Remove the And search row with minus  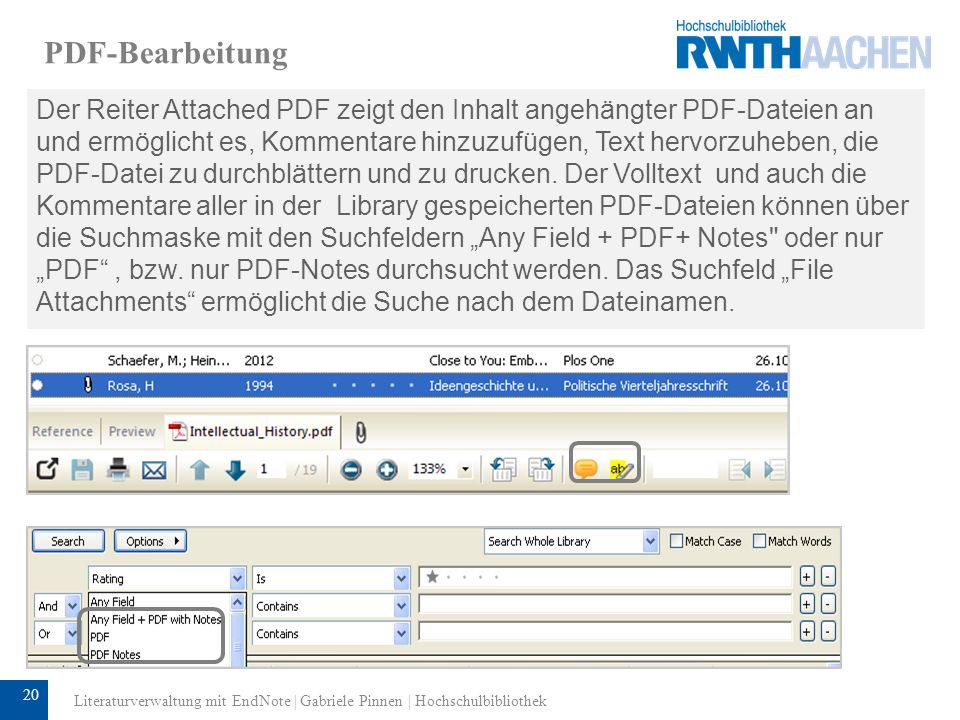click(828, 604)
